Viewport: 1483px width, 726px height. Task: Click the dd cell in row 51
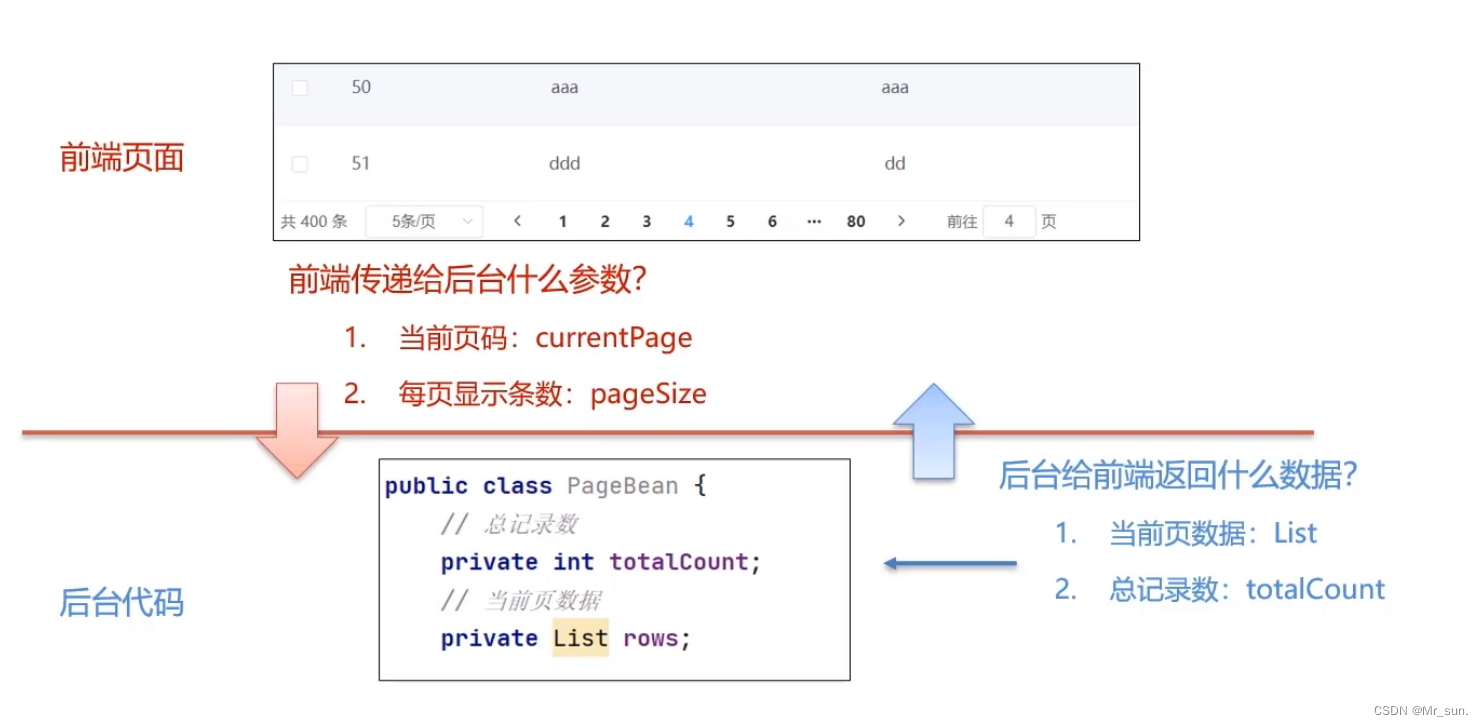[x=895, y=163]
